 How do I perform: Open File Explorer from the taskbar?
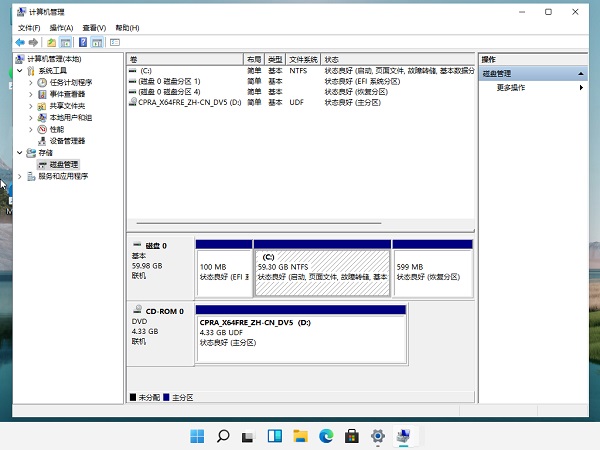[x=300, y=436]
